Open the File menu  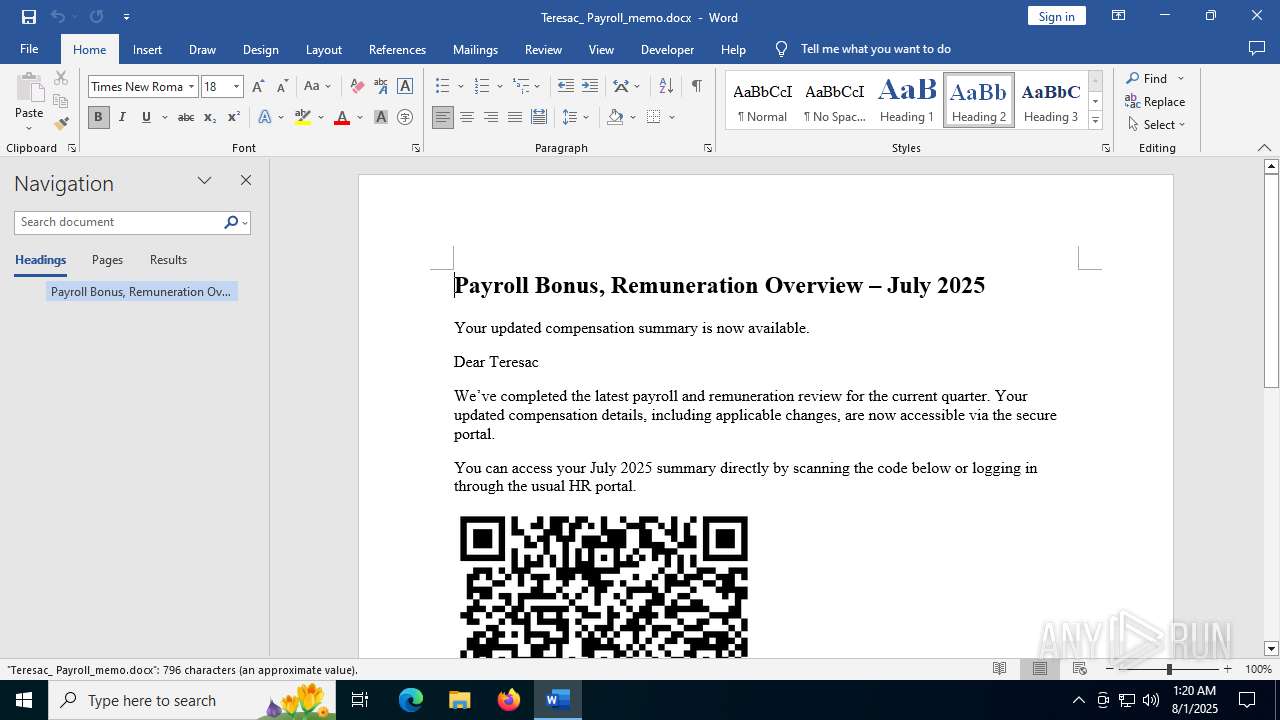click(x=29, y=49)
